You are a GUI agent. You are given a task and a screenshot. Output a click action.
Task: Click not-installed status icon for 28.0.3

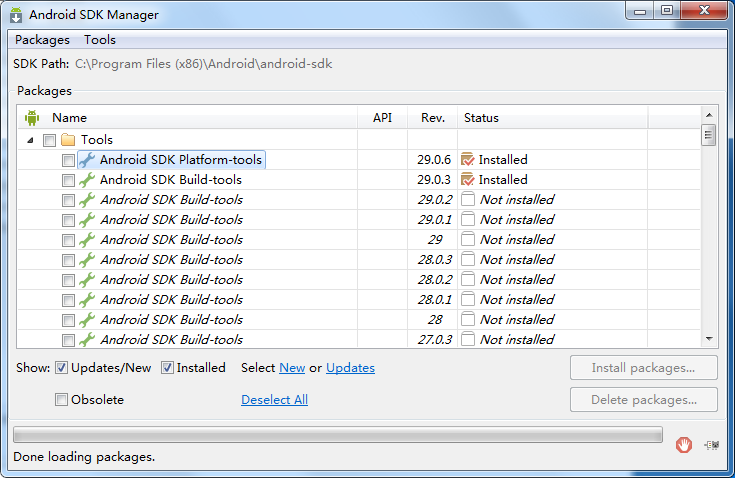point(468,260)
